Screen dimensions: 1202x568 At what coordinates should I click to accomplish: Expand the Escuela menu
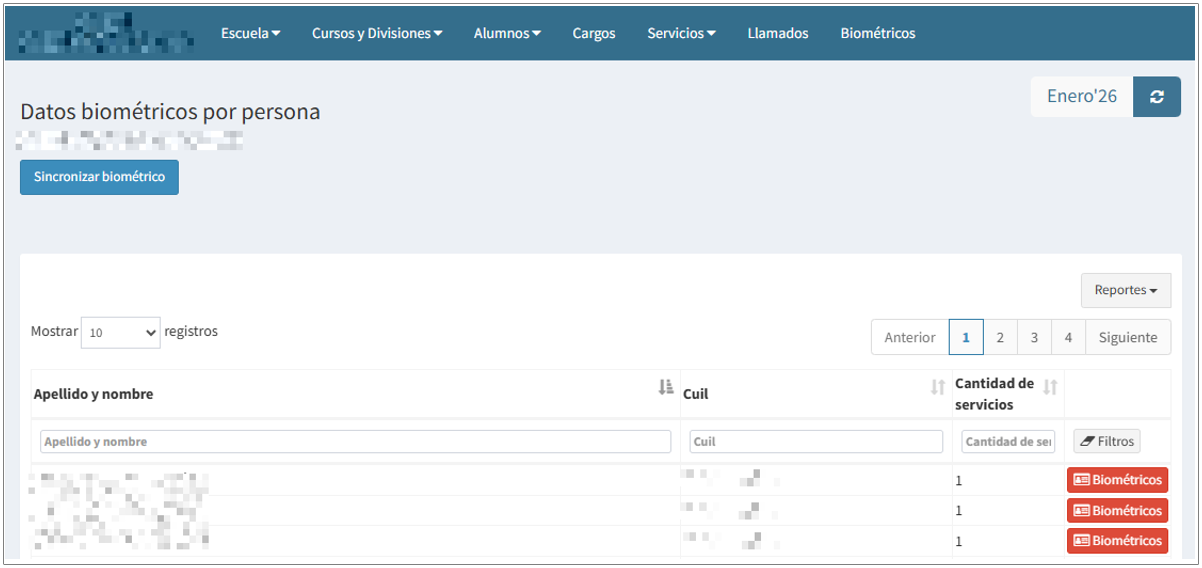click(250, 33)
